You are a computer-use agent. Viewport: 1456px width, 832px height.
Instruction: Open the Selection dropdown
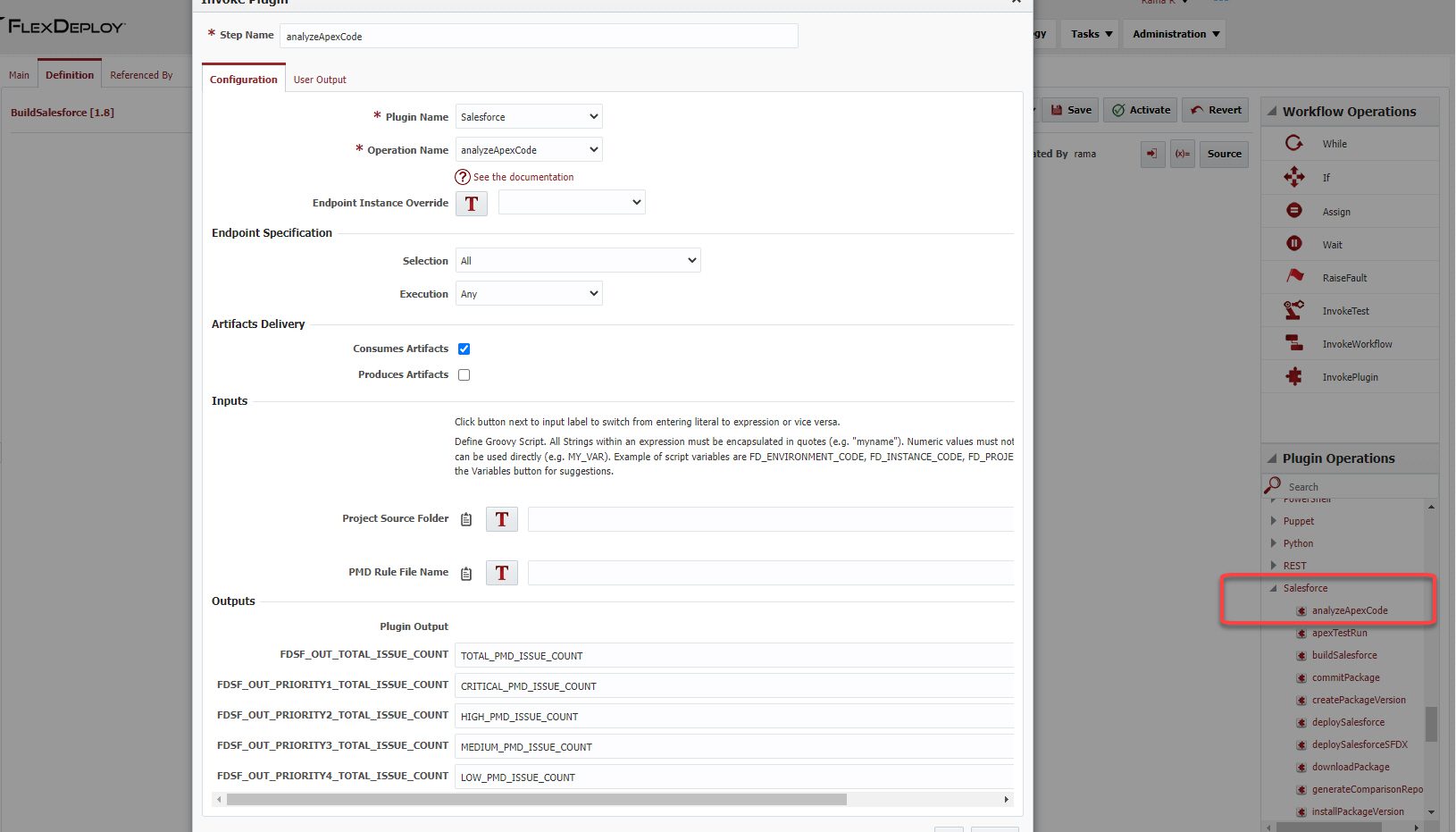coord(578,260)
